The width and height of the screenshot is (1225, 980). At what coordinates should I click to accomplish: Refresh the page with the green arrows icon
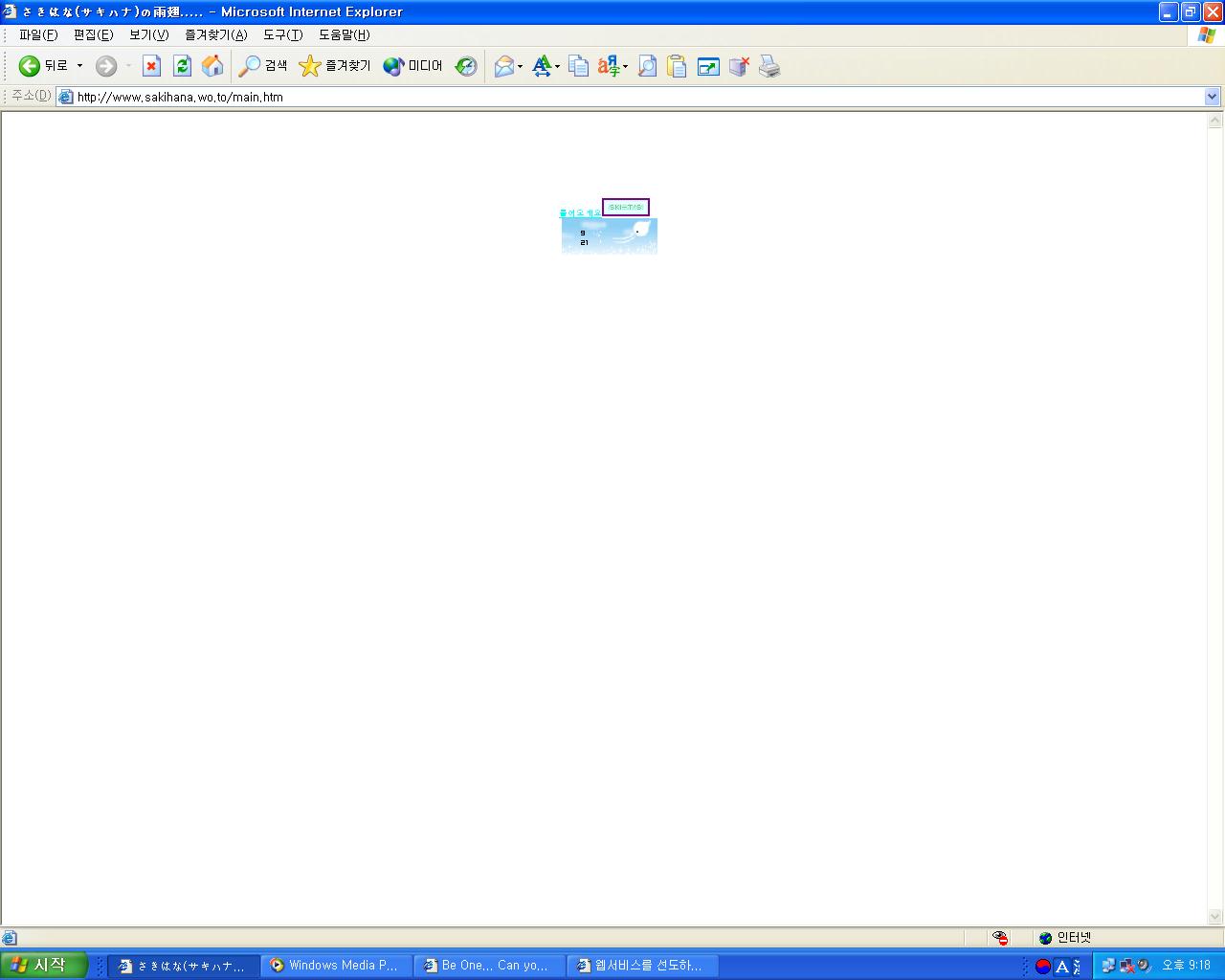pos(182,66)
